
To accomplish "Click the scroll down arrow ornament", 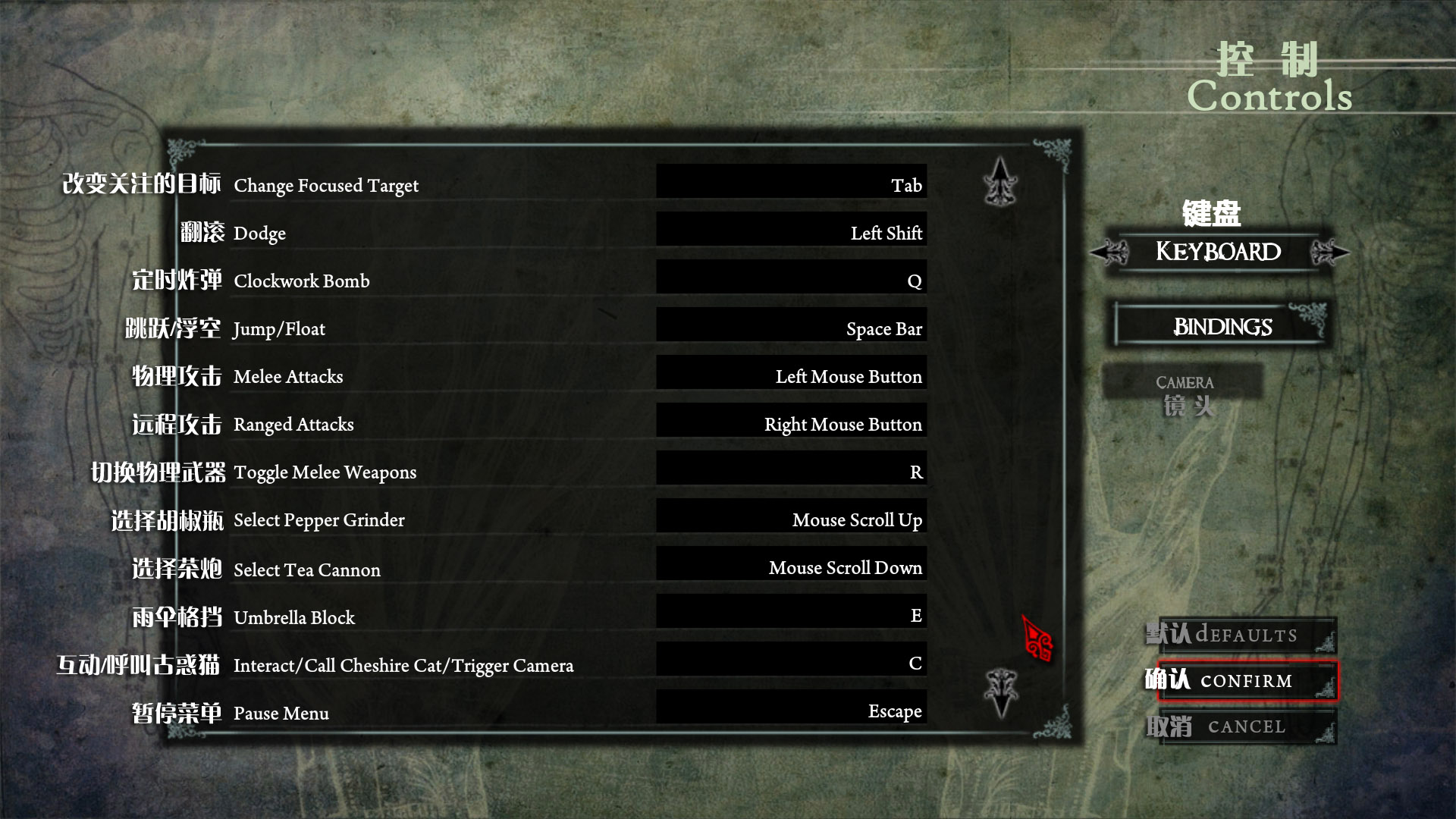I will pyautogui.click(x=1001, y=692).
